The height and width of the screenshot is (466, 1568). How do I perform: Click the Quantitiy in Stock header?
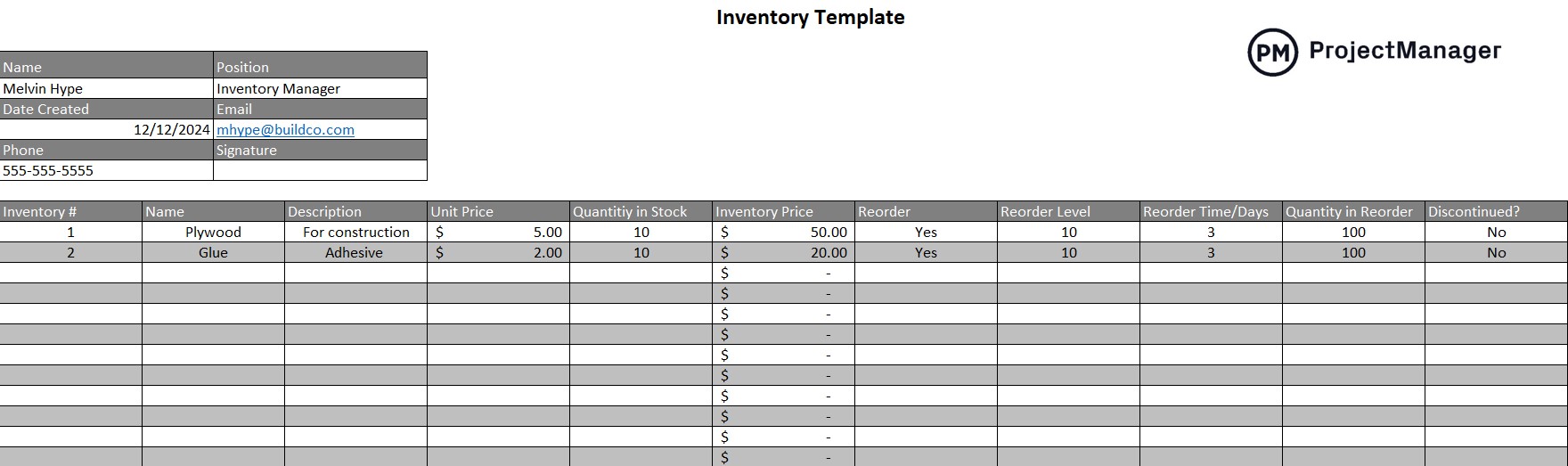(x=641, y=211)
